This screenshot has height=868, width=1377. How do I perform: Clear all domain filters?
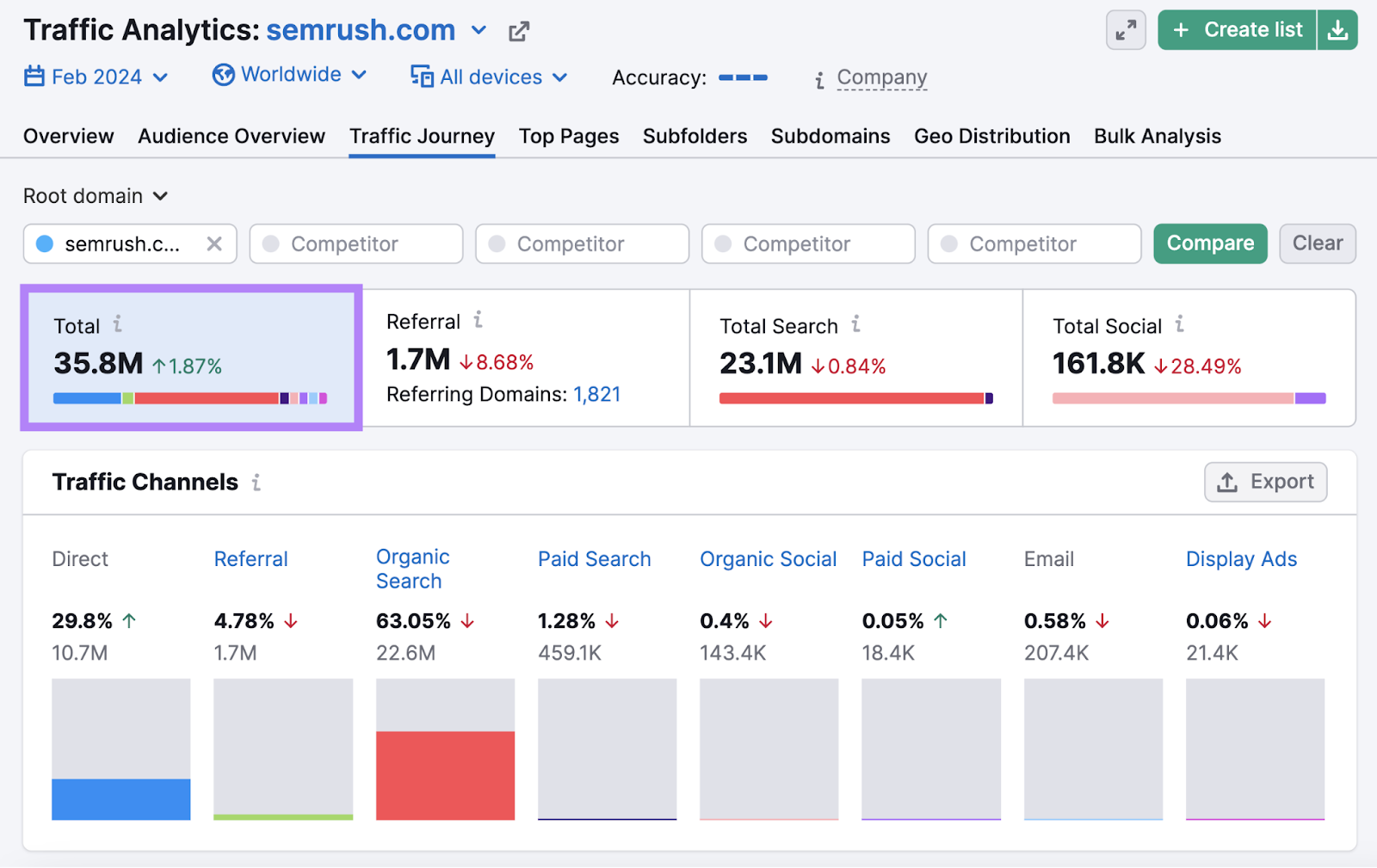point(1317,243)
